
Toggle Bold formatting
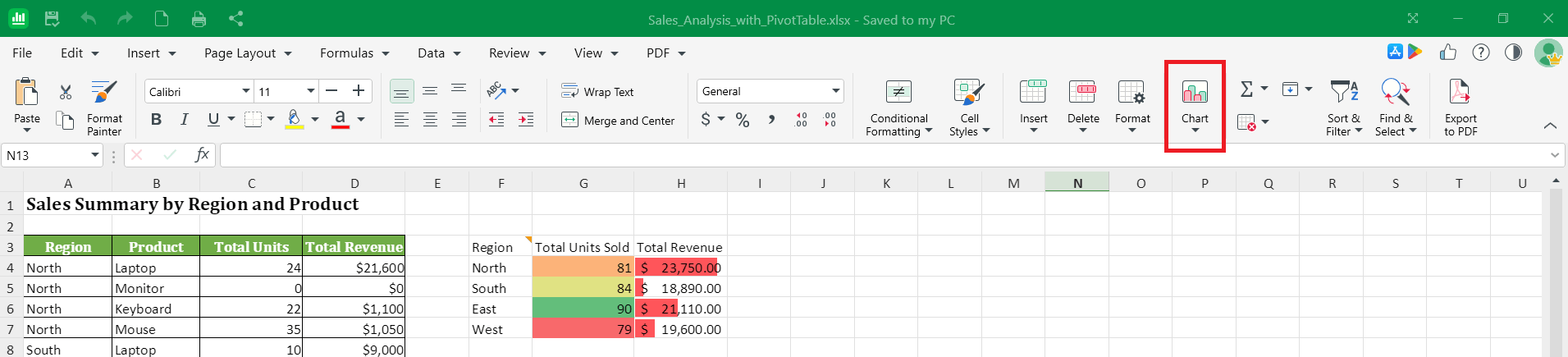click(156, 120)
